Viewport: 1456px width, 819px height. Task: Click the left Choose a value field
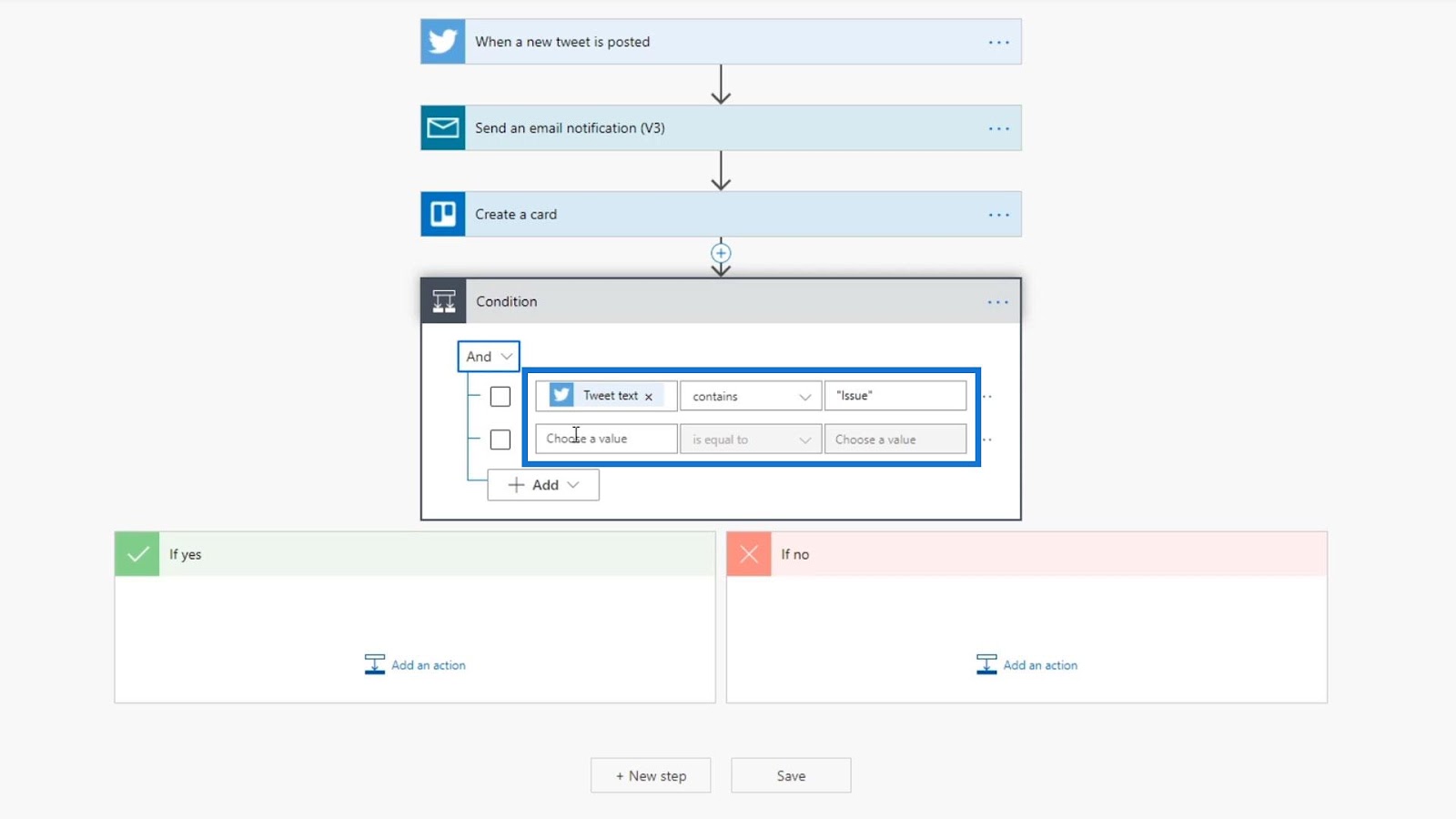pos(606,439)
